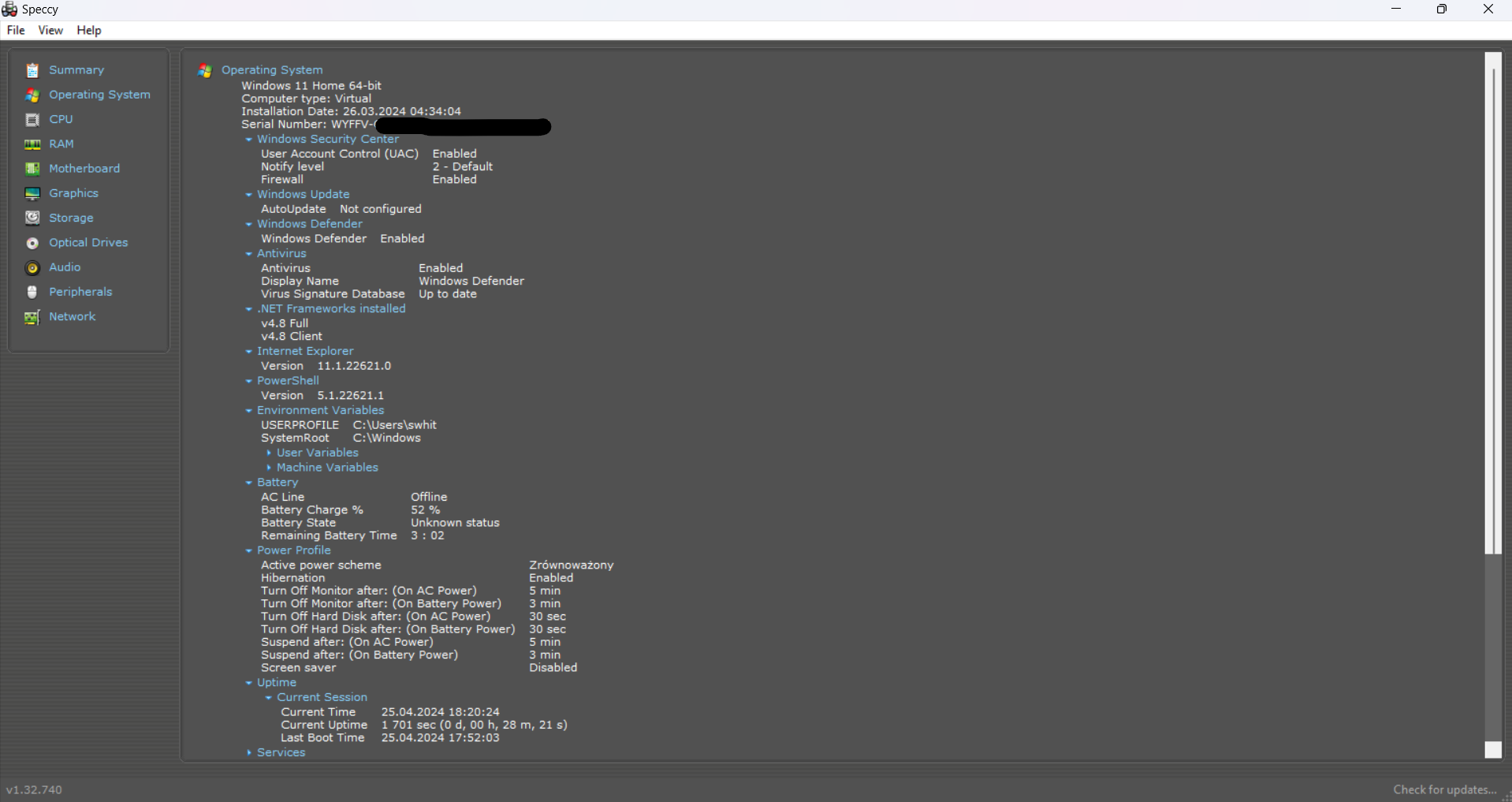Select the CPU chip icon
This screenshot has width=1512, height=802.
[x=32, y=120]
